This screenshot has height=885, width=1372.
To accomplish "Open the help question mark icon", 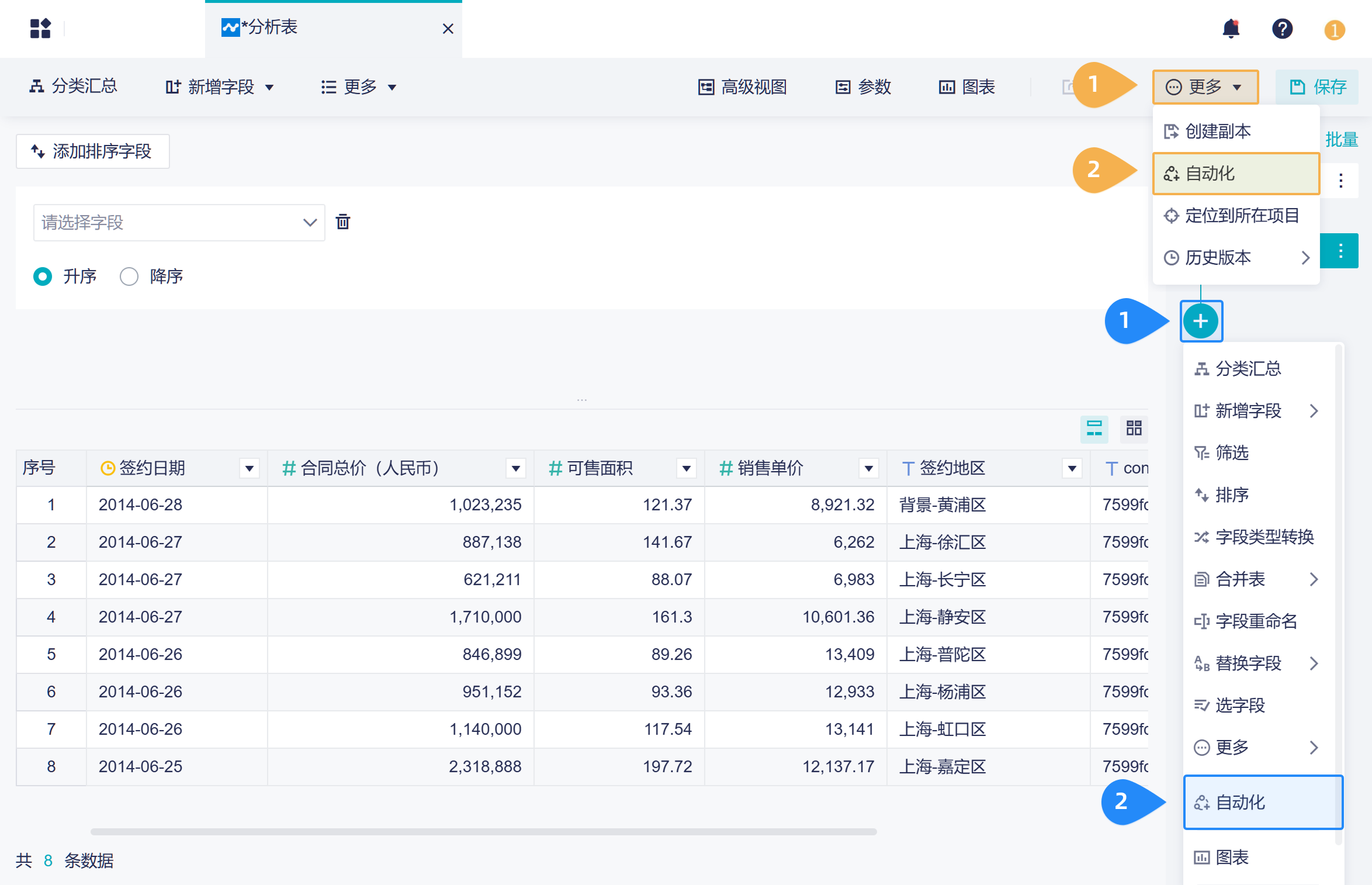I will 1282,29.
